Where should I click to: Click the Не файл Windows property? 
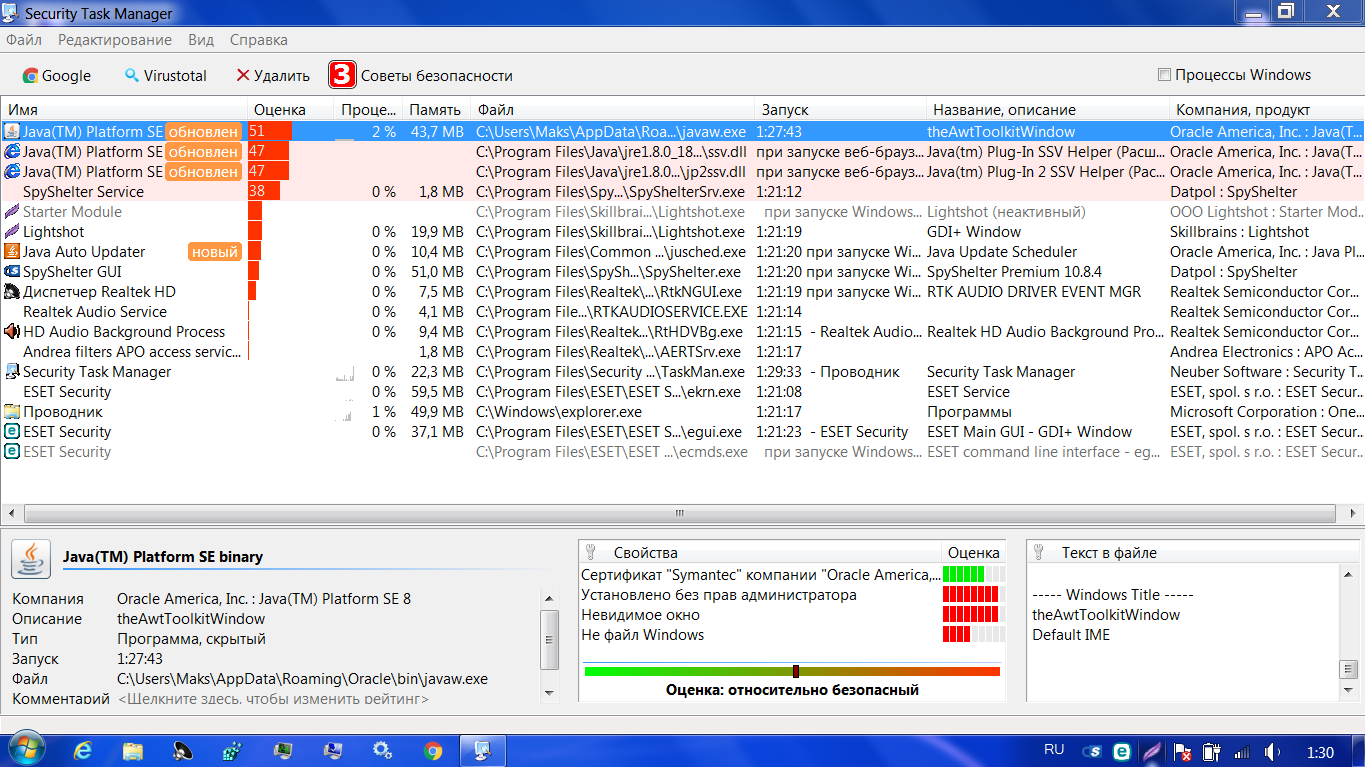pos(643,634)
